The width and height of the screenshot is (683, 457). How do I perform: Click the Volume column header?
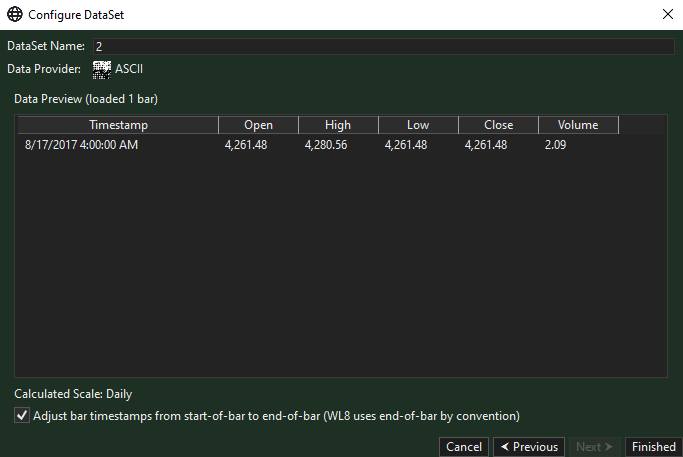tap(578, 125)
